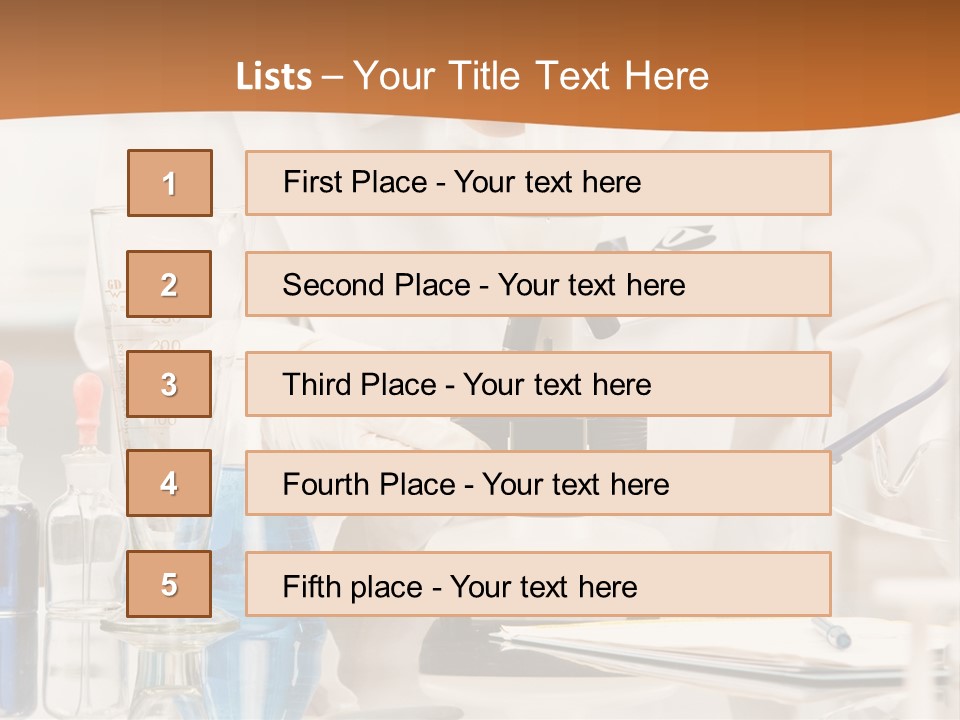Click the word Fourth in the list
The height and width of the screenshot is (720, 960).
(x=324, y=484)
